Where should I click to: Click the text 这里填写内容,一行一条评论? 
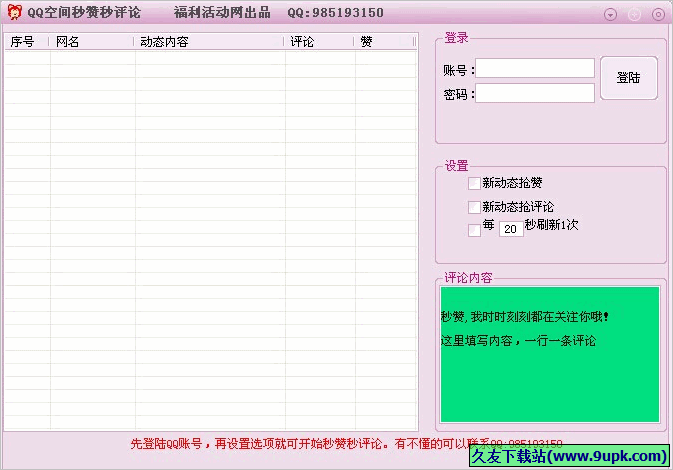518,341
